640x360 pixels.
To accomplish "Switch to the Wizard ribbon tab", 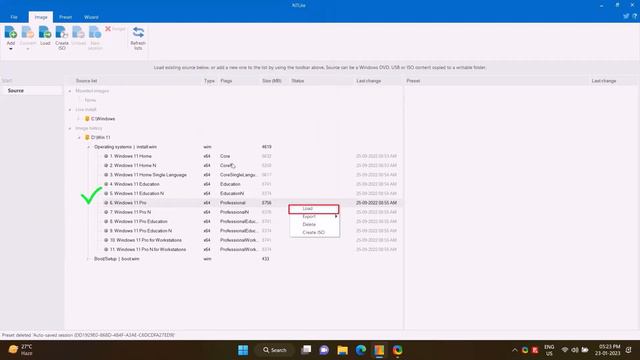I will pos(91,17).
